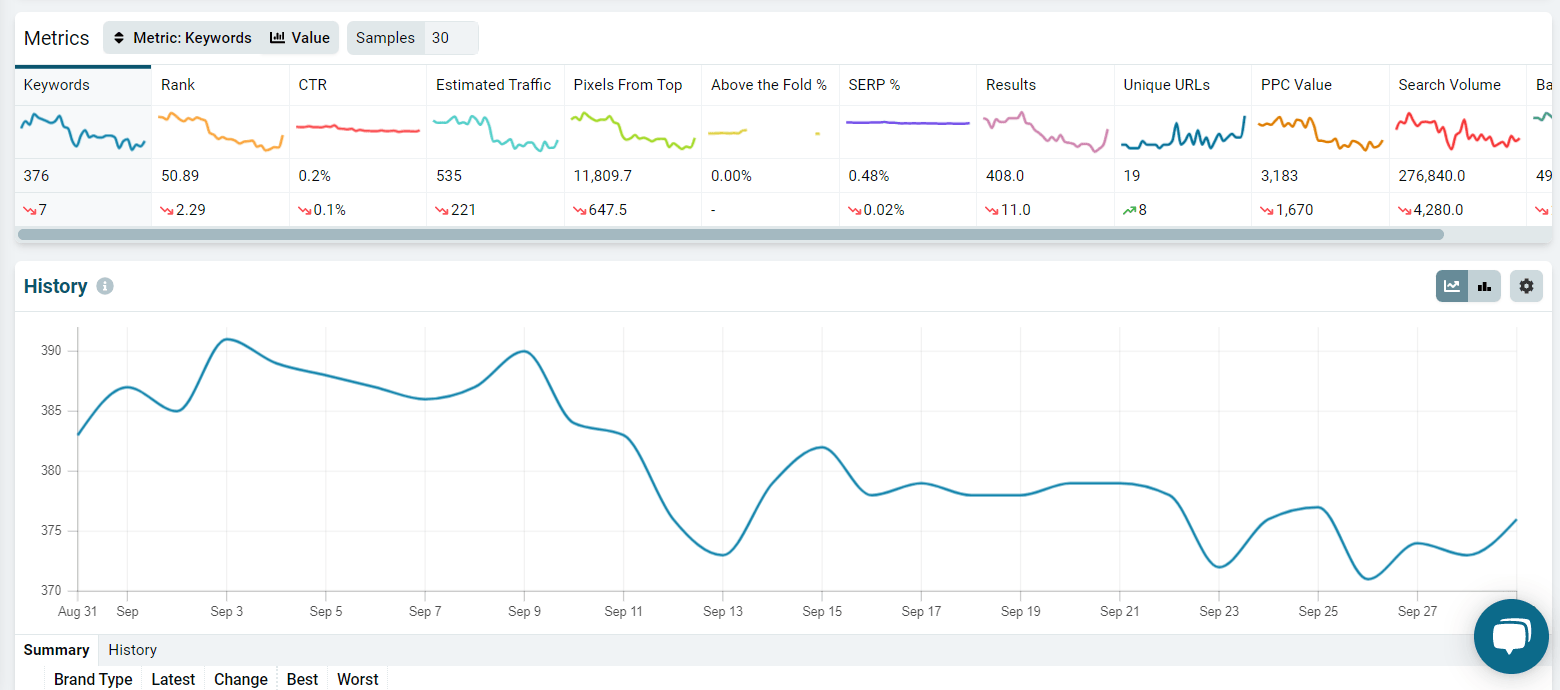
Task: Click the Estimated Traffic value 535
Action: (x=449, y=176)
